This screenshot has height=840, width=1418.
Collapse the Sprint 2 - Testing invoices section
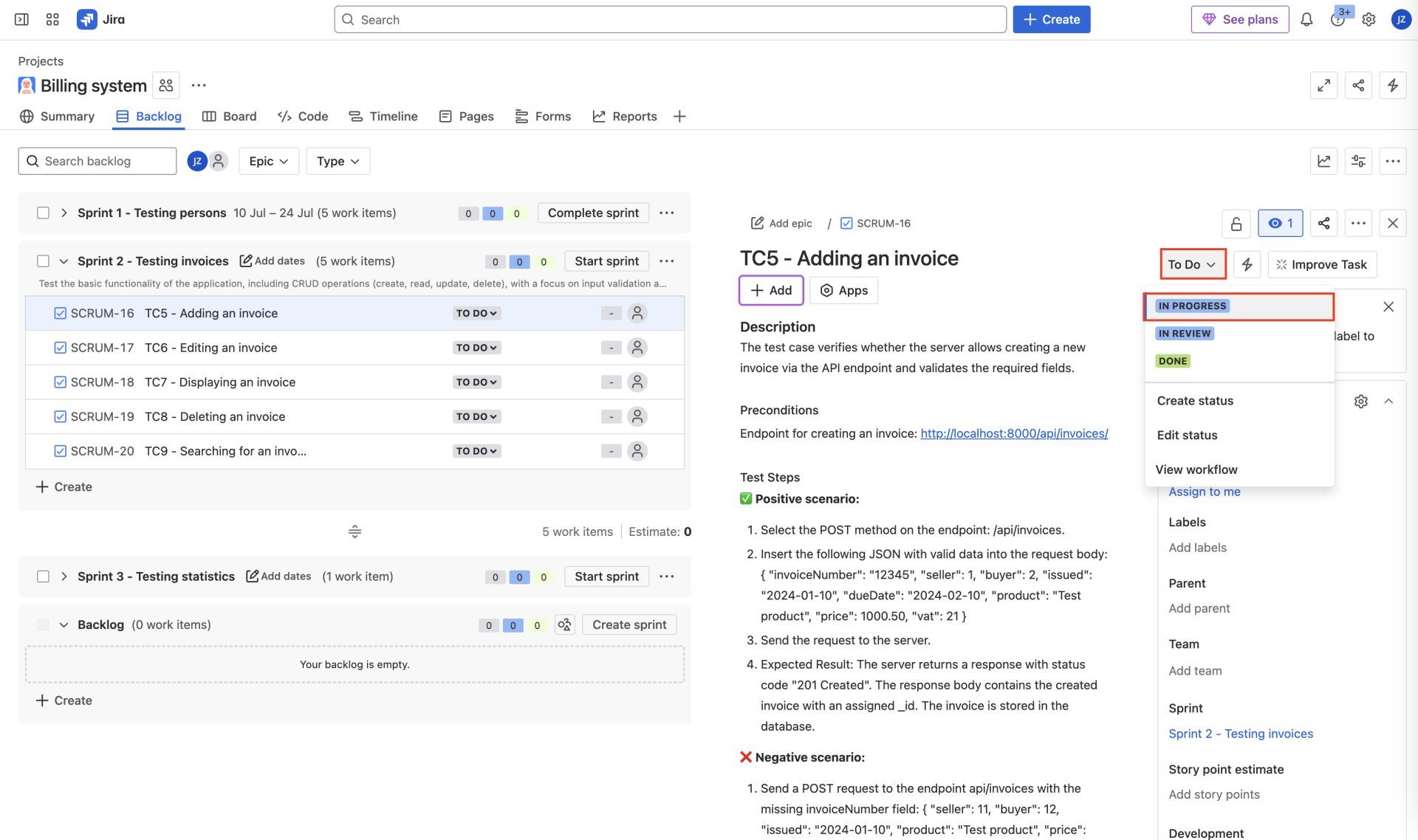pos(64,261)
